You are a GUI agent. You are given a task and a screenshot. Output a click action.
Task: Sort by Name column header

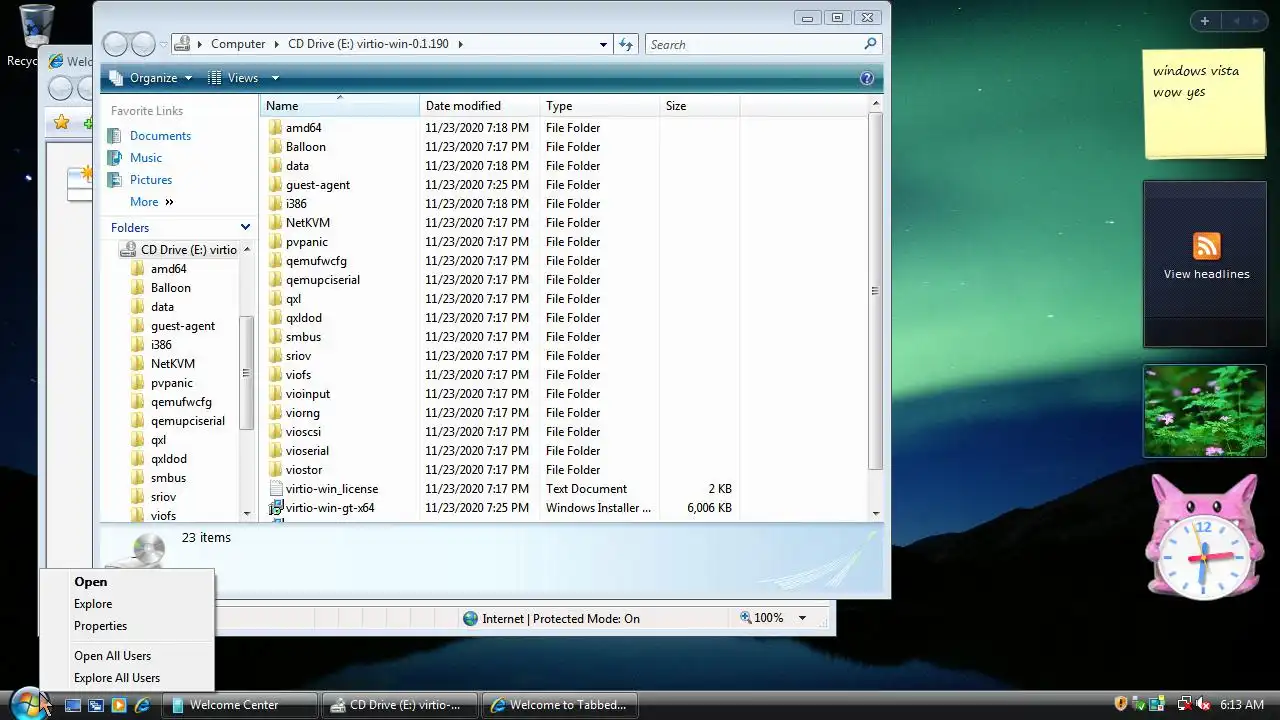(x=340, y=106)
